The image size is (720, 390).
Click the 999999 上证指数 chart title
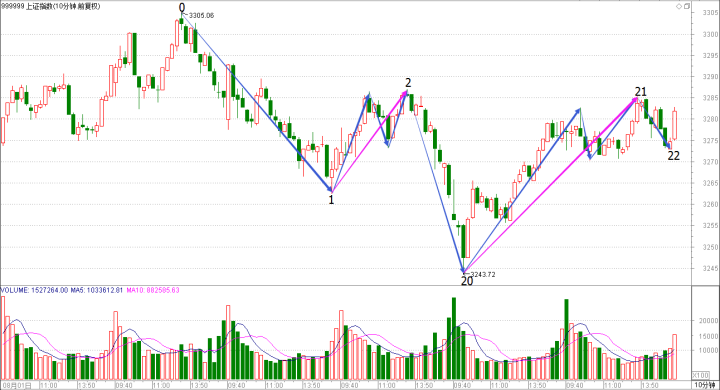pos(51,6)
